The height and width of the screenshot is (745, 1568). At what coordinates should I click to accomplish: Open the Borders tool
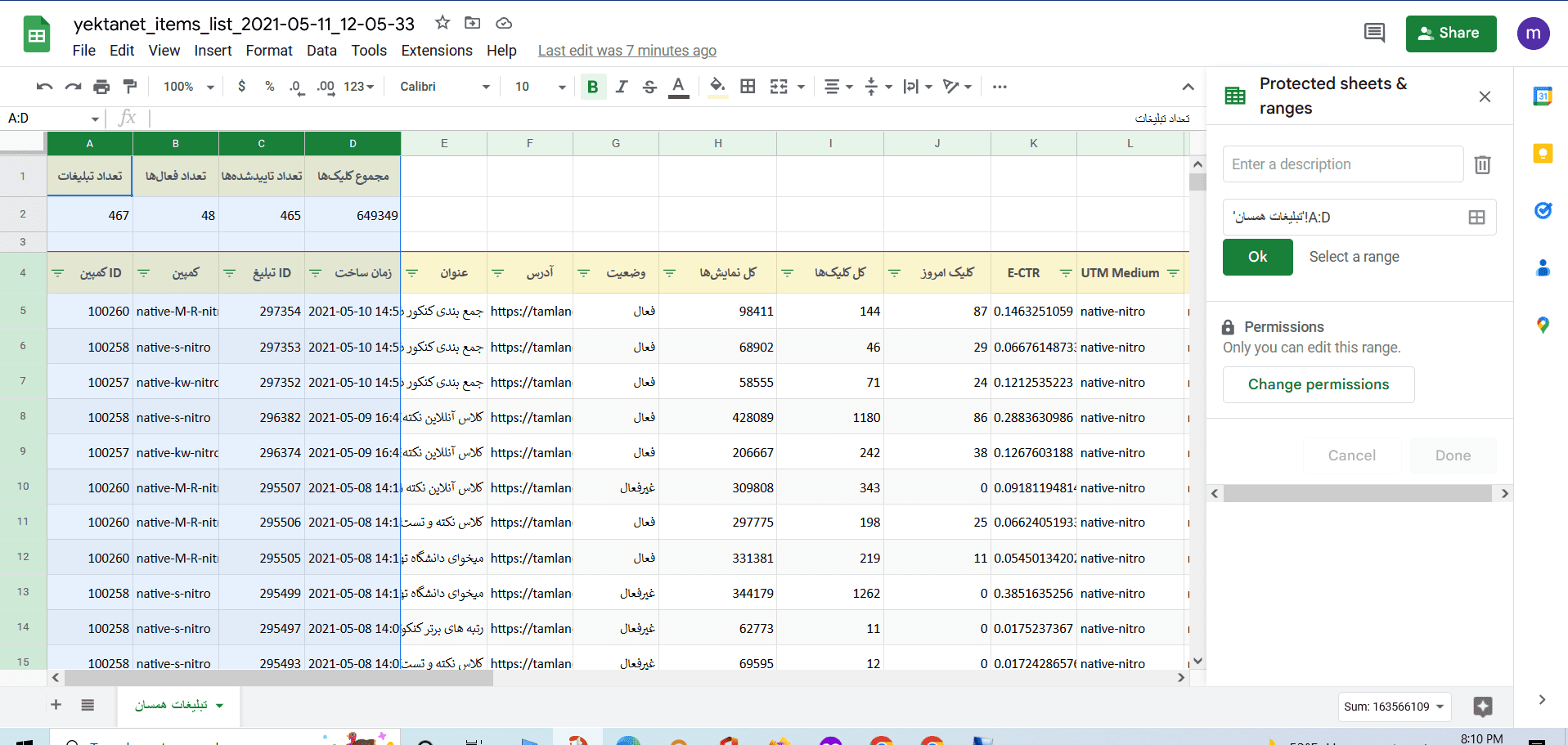click(x=748, y=87)
